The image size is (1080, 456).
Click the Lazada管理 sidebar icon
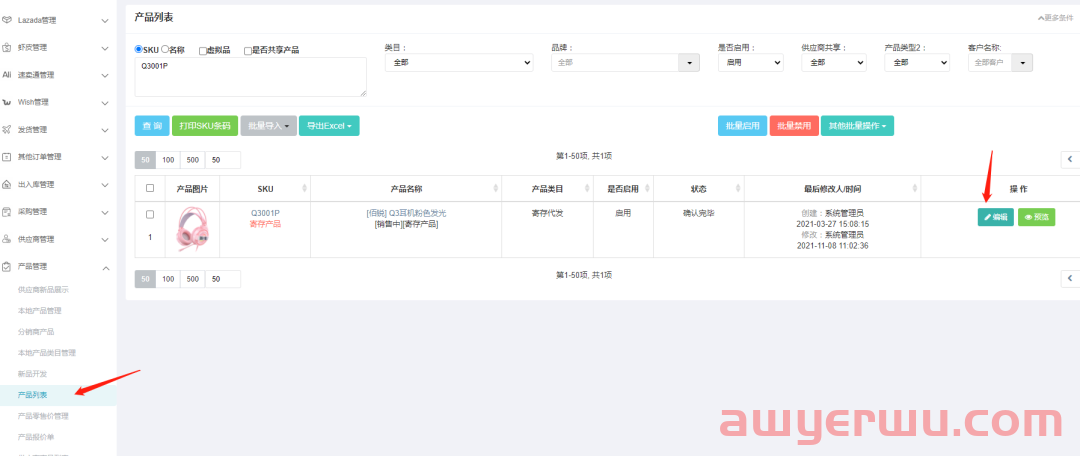click(x=8, y=20)
